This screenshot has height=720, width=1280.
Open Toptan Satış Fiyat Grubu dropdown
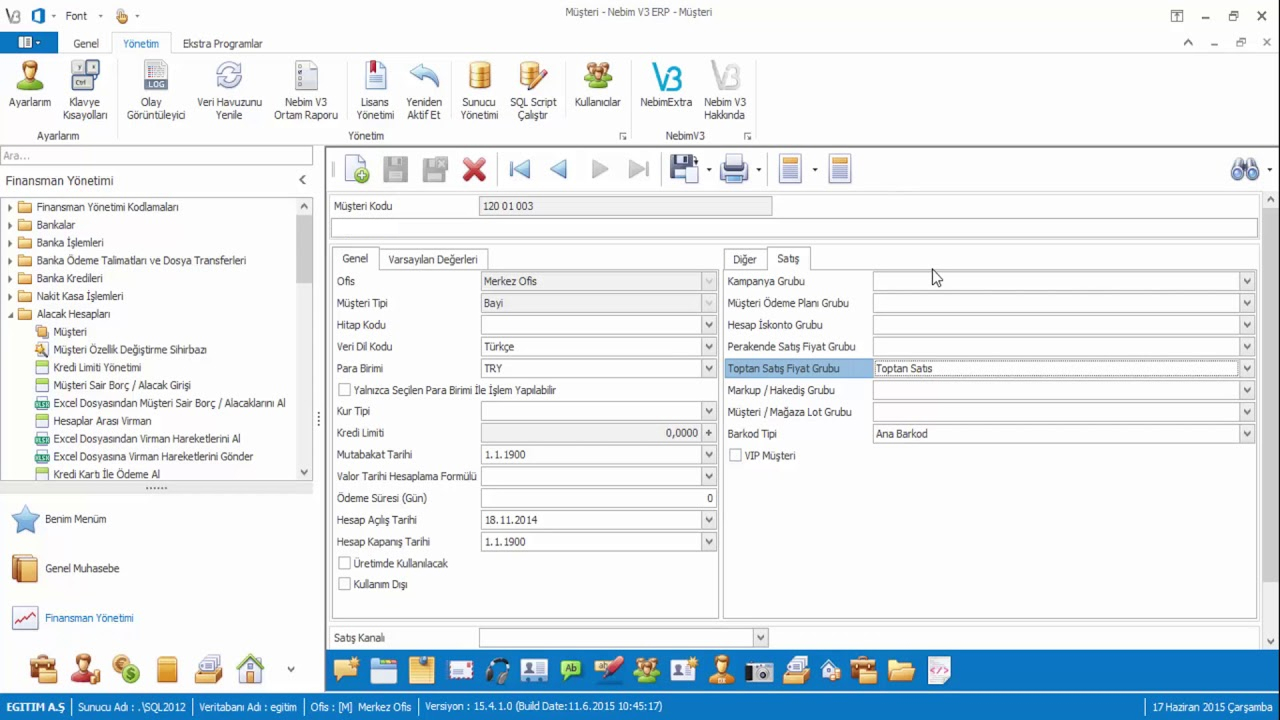1247,368
